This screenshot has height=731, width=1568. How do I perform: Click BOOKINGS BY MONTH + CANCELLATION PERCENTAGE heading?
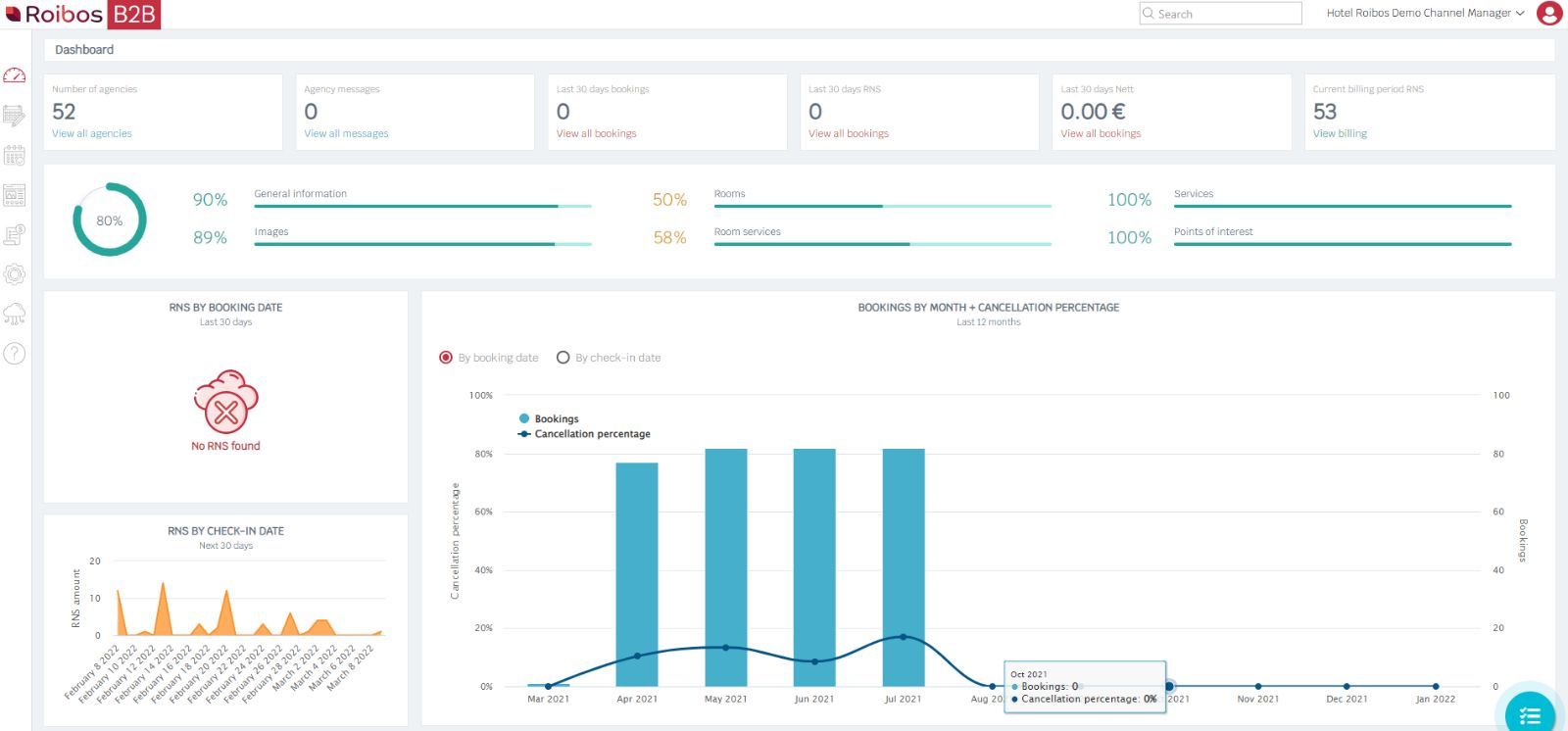point(989,308)
